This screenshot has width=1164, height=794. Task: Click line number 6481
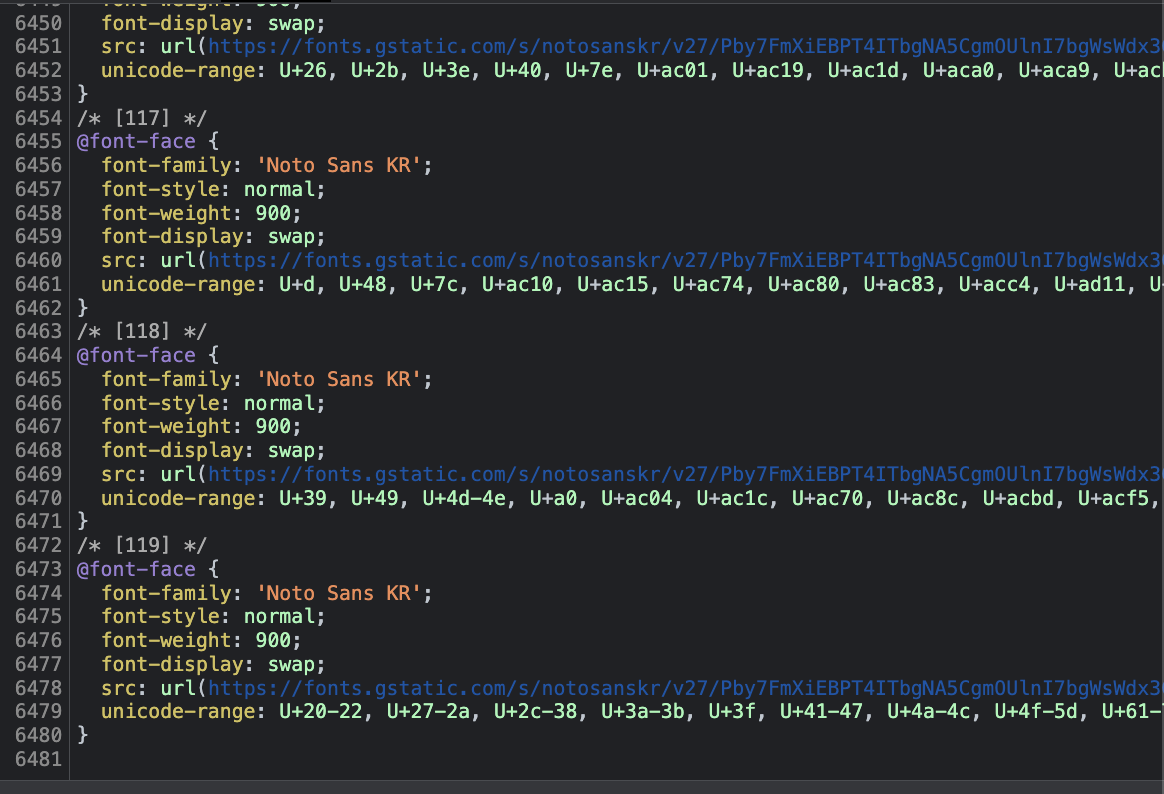tap(38, 759)
